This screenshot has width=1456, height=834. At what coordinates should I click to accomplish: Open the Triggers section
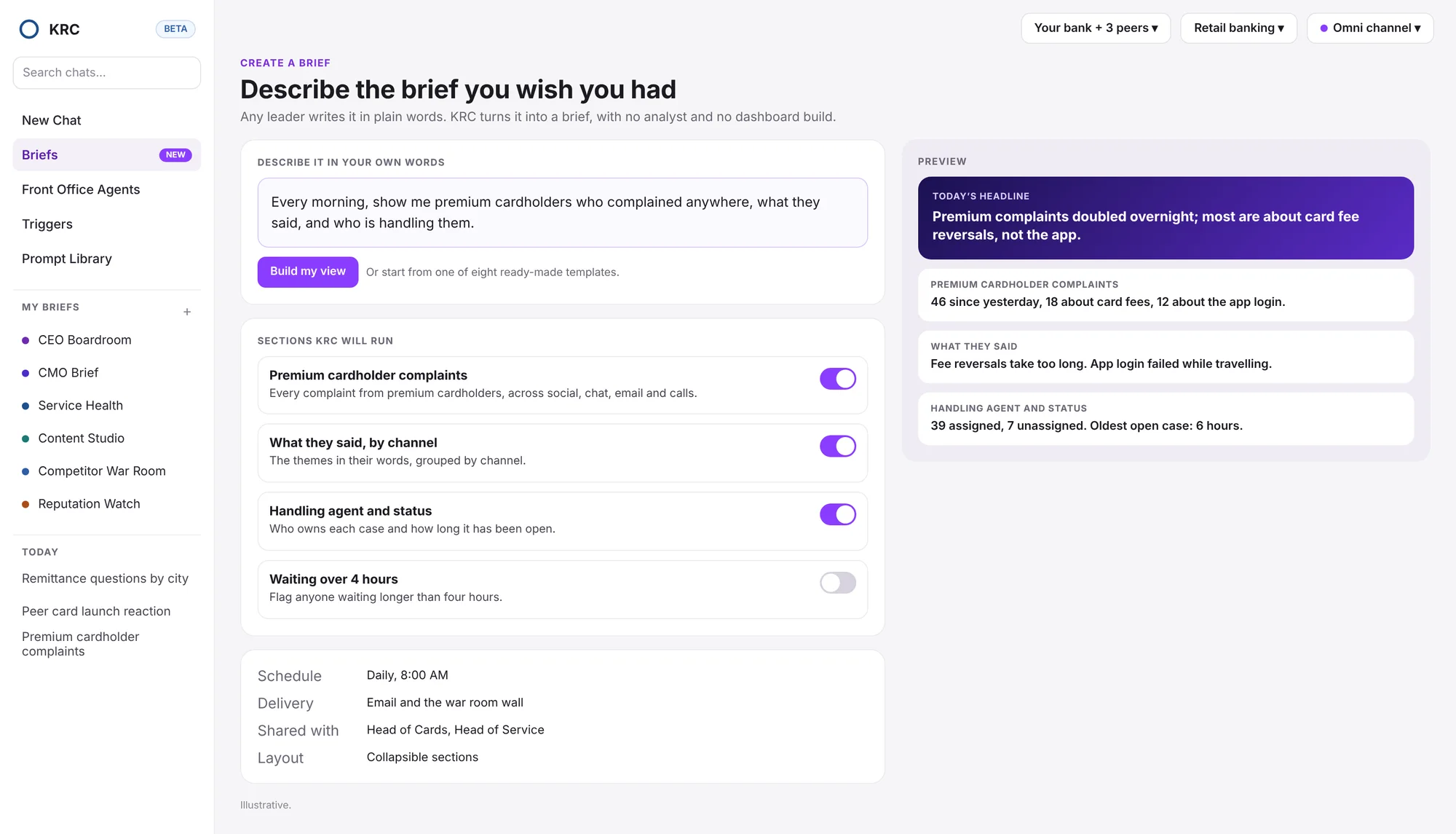pyautogui.click(x=107, y=224)
